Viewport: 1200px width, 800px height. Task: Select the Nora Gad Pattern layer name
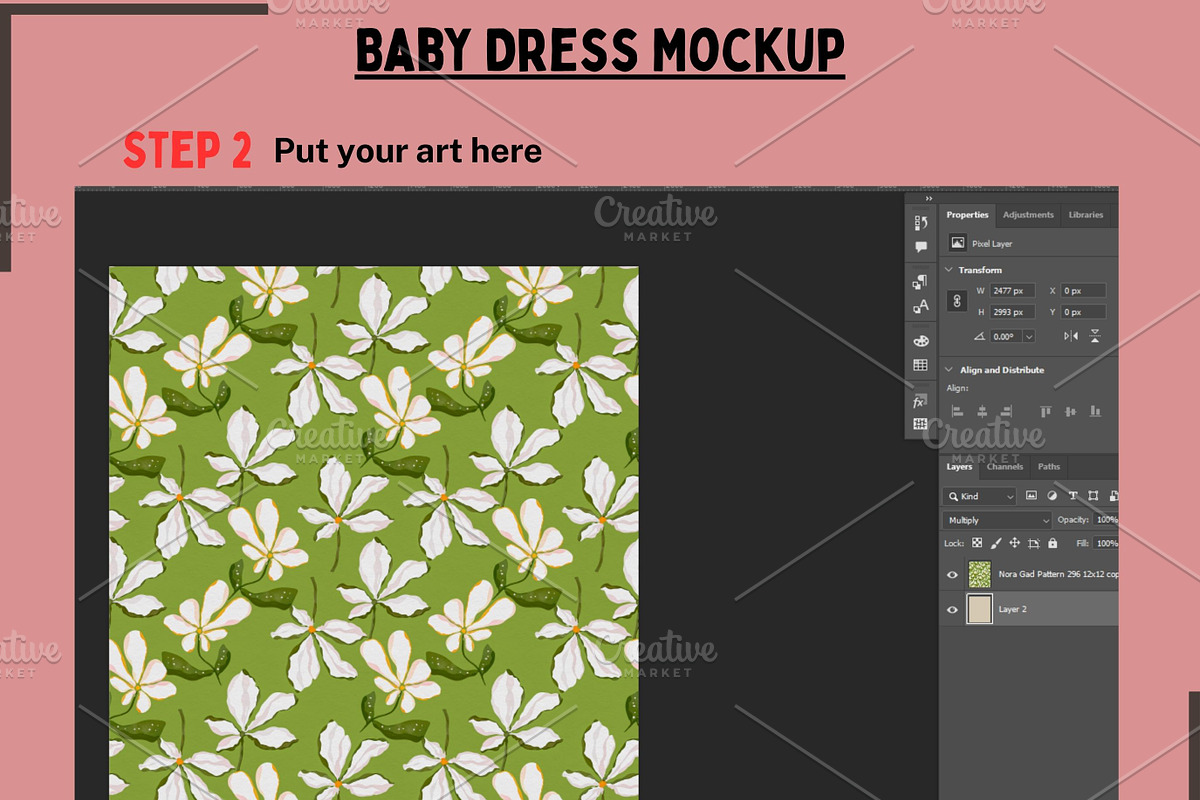(1059, 574)
